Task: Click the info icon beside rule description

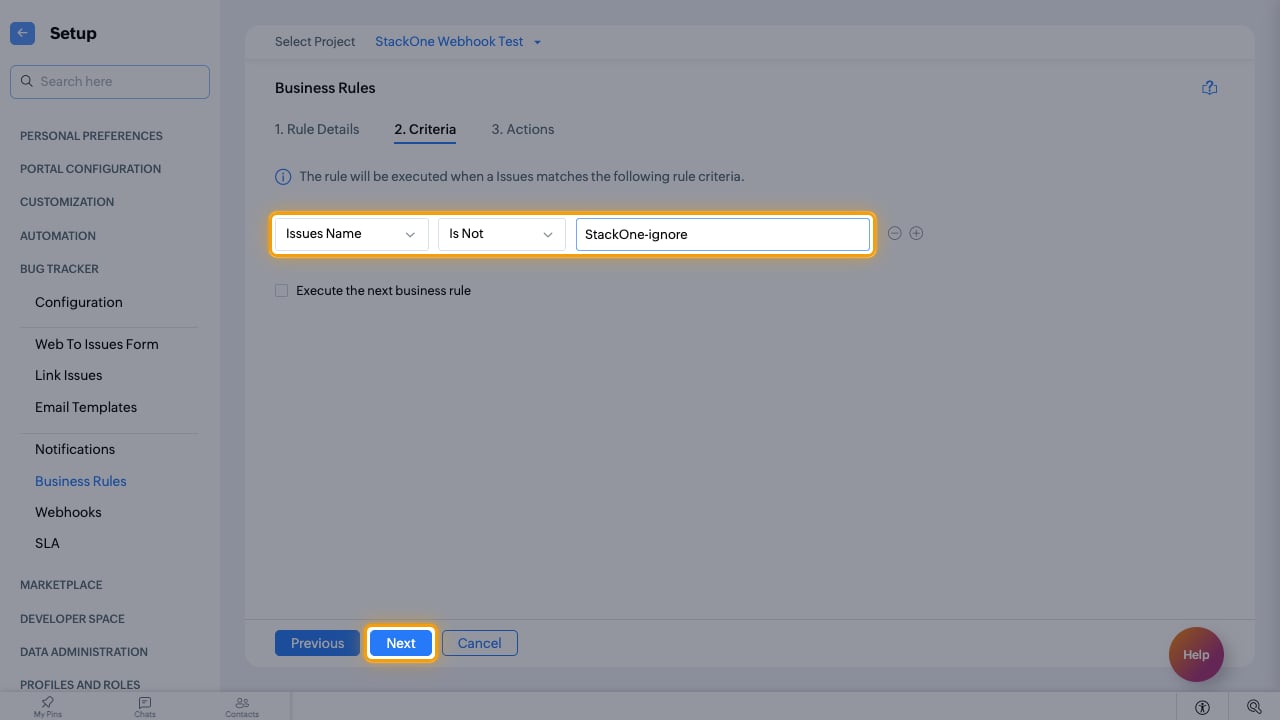Action: point(283,177)
